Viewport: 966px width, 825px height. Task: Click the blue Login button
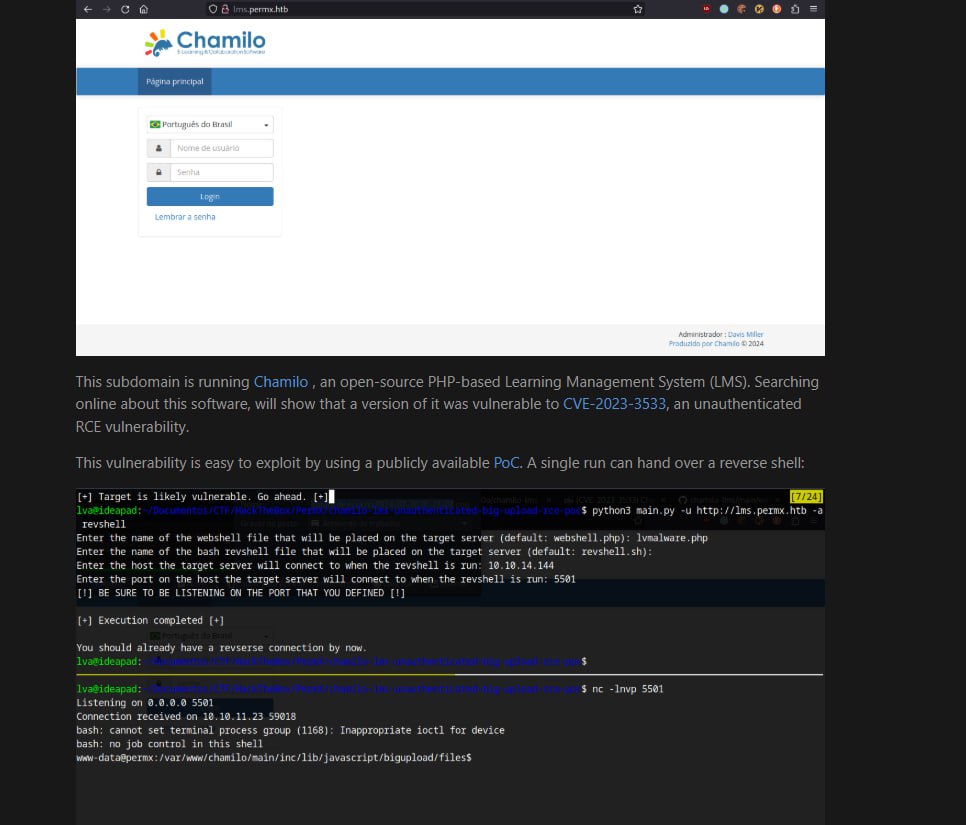[x=210, y=197]
